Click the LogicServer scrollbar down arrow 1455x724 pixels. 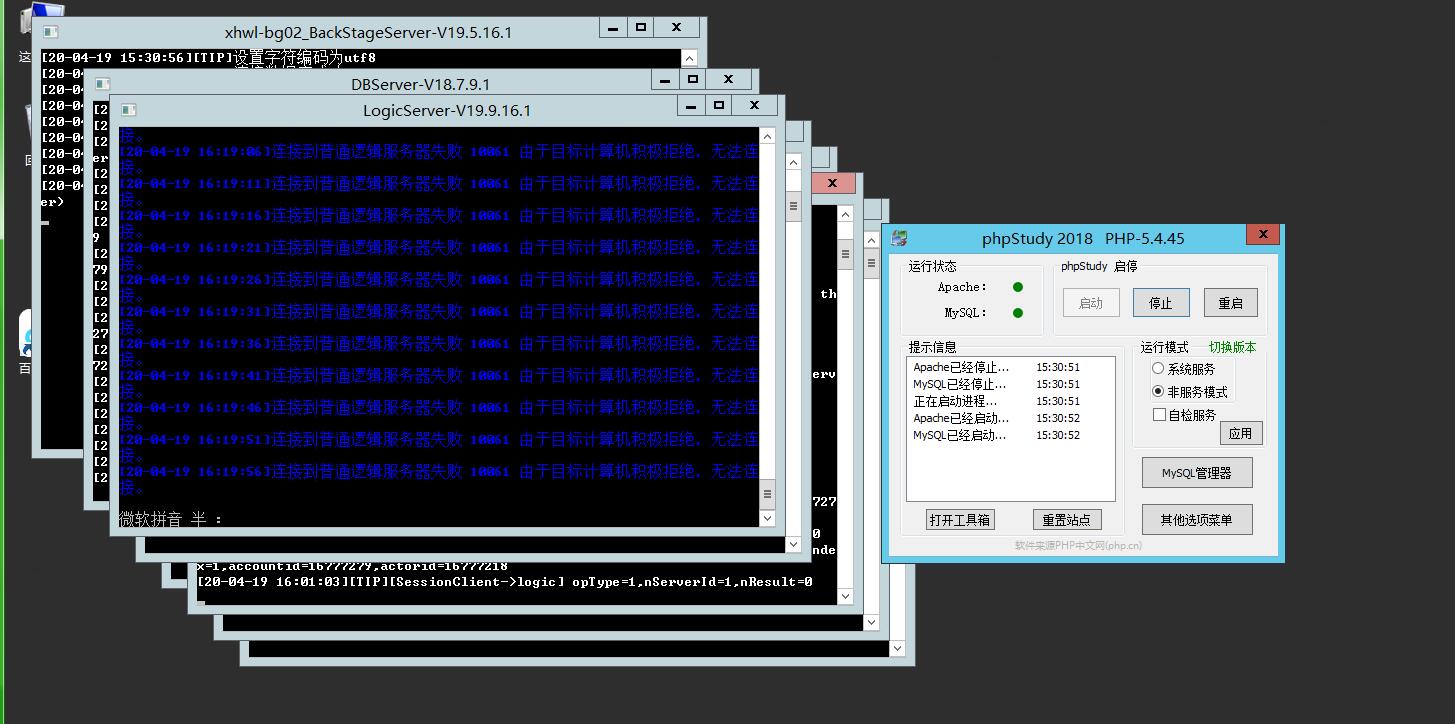click(x=767, y=518)
